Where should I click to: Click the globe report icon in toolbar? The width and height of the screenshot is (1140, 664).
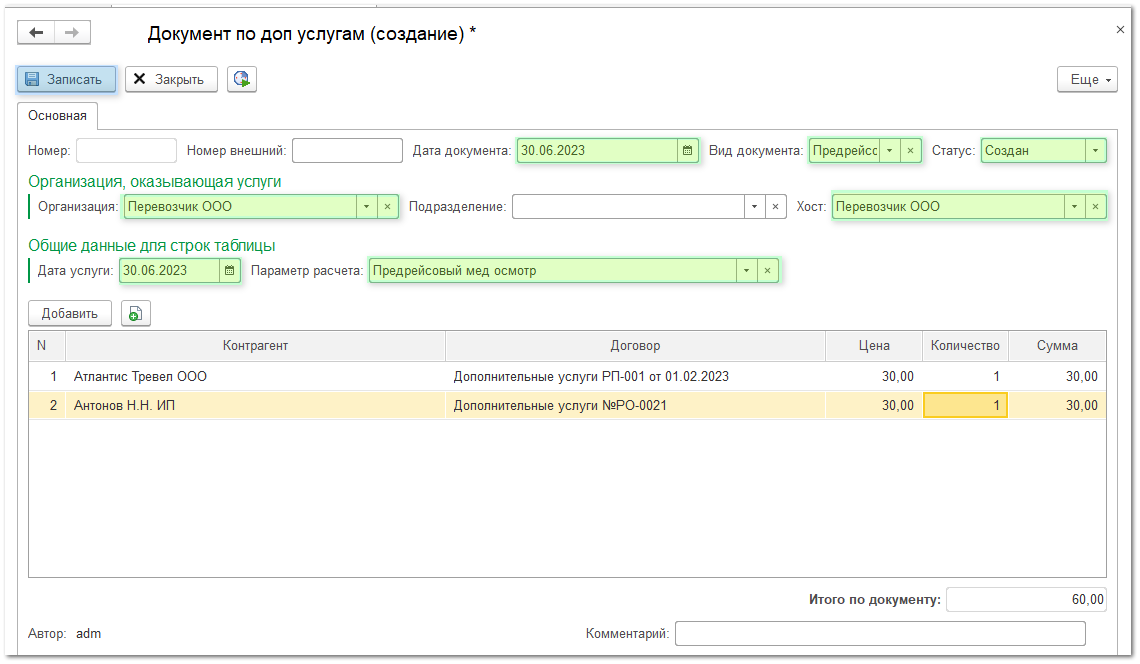(x=242, y=80)
